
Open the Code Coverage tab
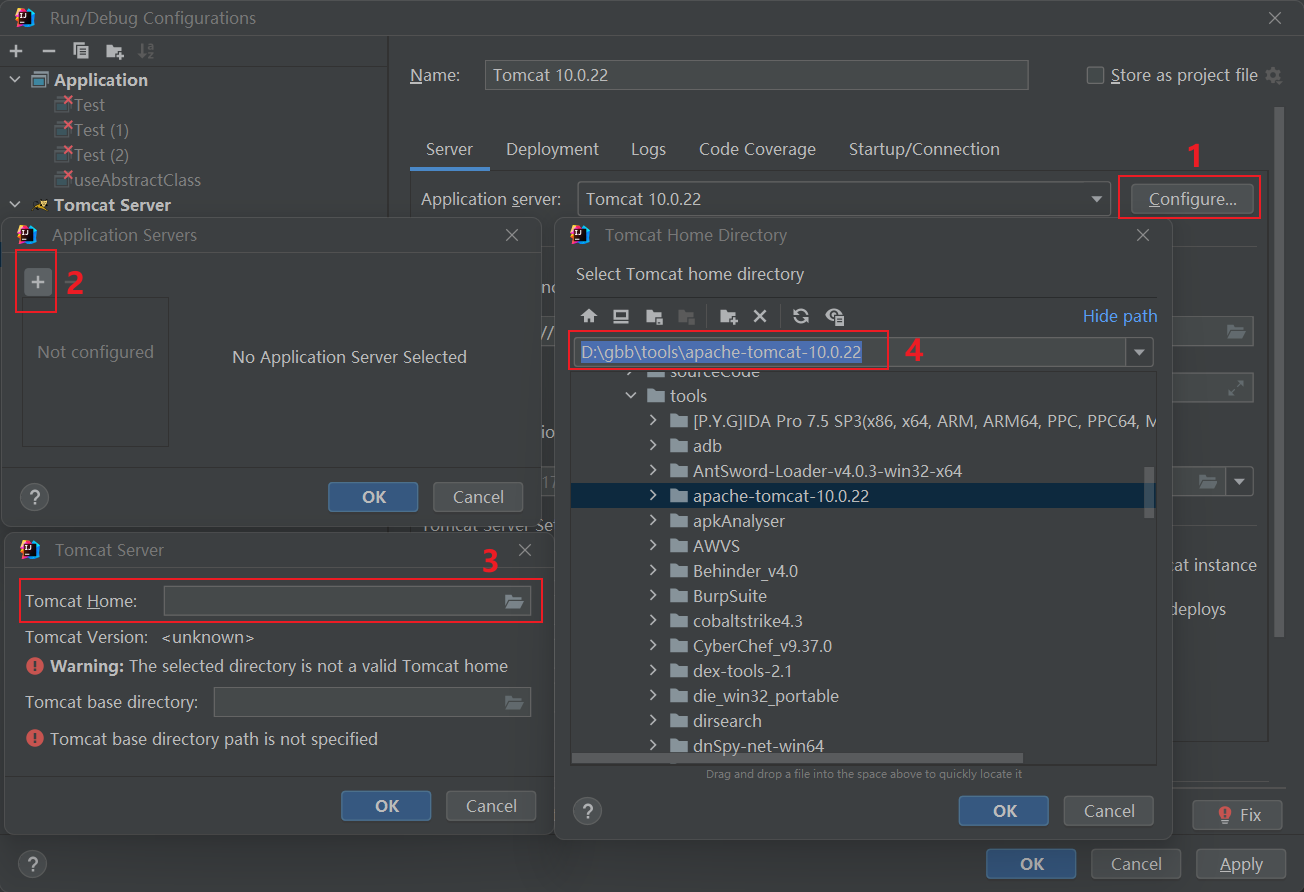757,149
